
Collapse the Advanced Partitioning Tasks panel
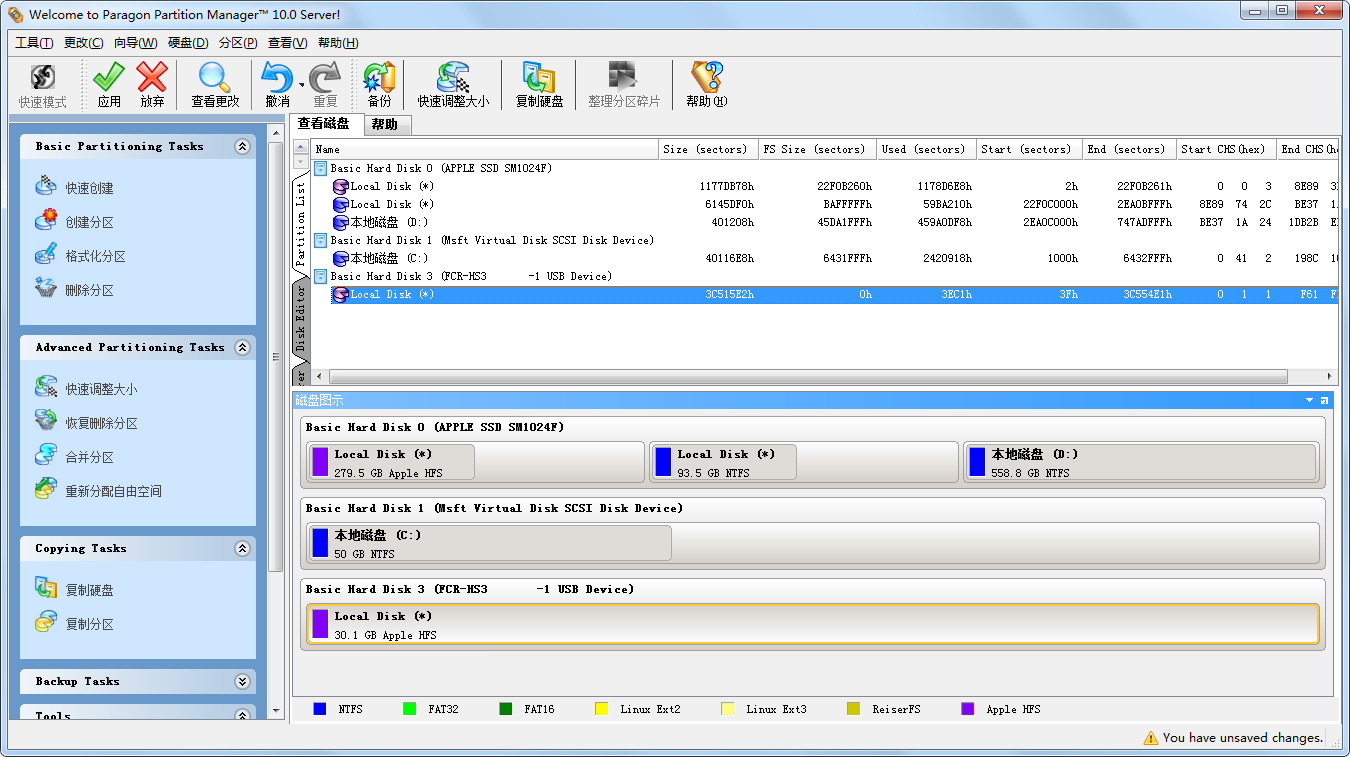tap(242, 347)
